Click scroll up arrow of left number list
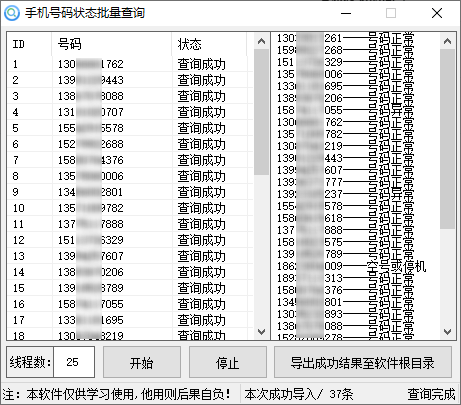The image size is (461, 405). 262,41
